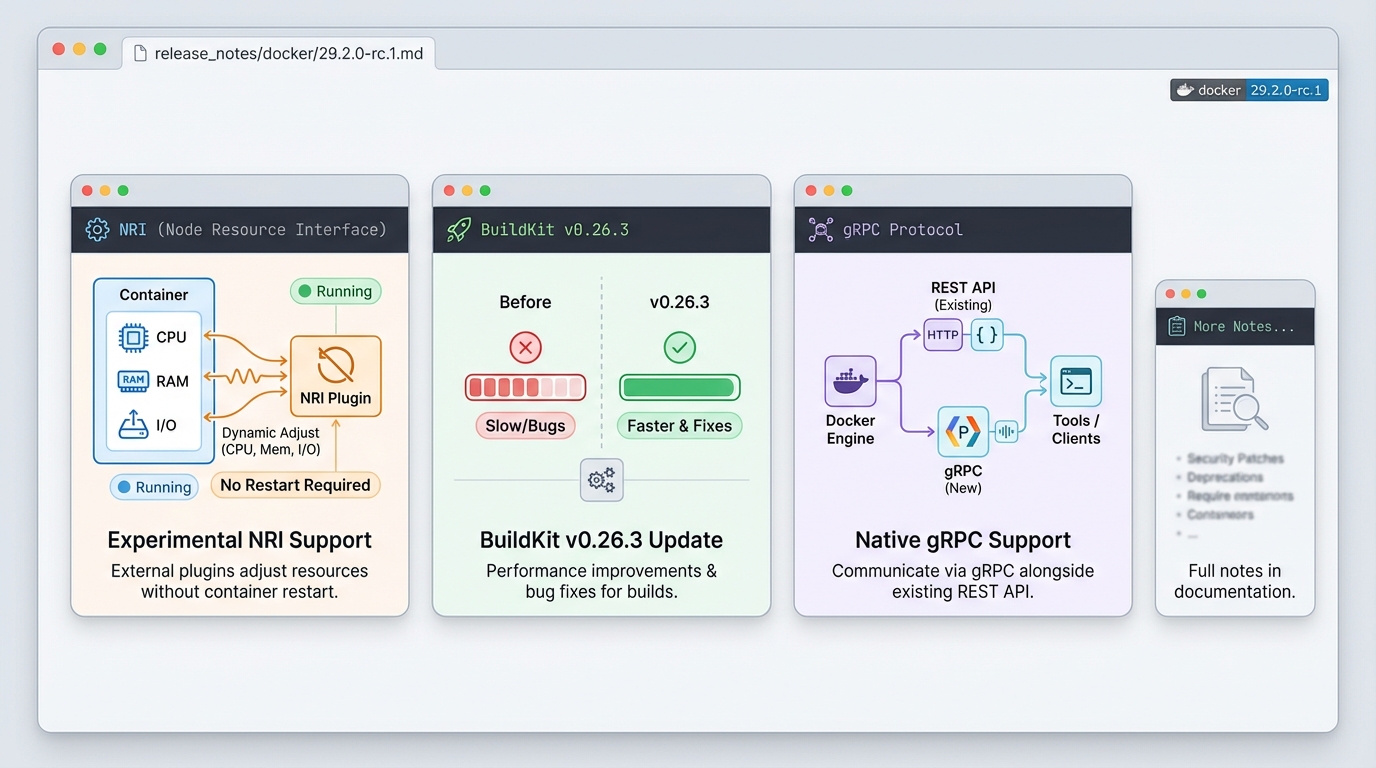Open the 29.2.0-rc.1 version dropdown badge
Image resolution: width=1376 pixels, height=768 pixels.
(1288, 89)
